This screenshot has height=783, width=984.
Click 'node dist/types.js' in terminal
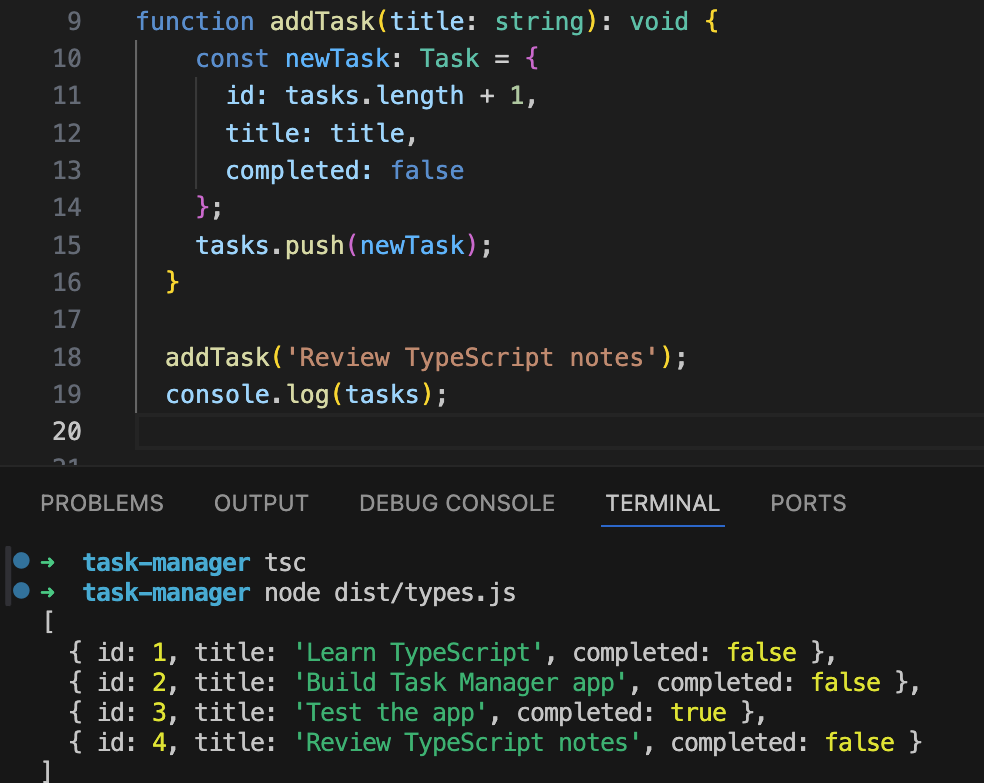point(390,593)
